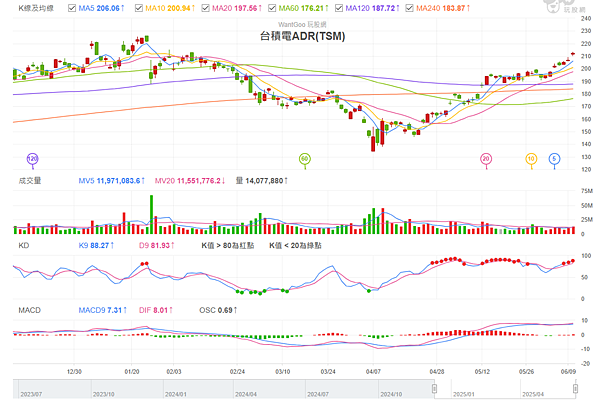600x405 pixels.
Task: Click the 06/09 date axis label
Action: tap(568, 372)
